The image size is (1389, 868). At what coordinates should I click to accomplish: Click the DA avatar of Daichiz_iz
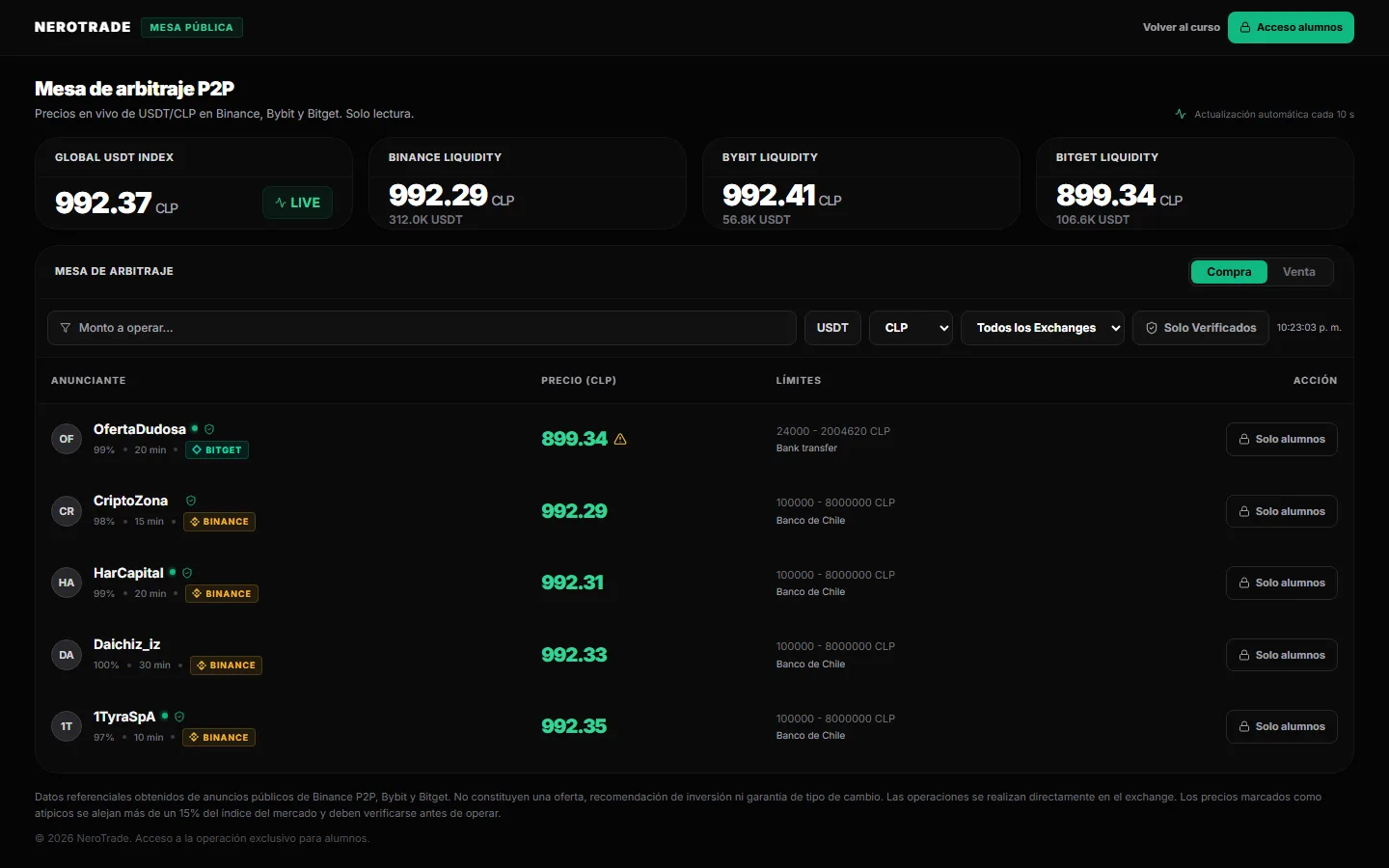coord(67,655)
